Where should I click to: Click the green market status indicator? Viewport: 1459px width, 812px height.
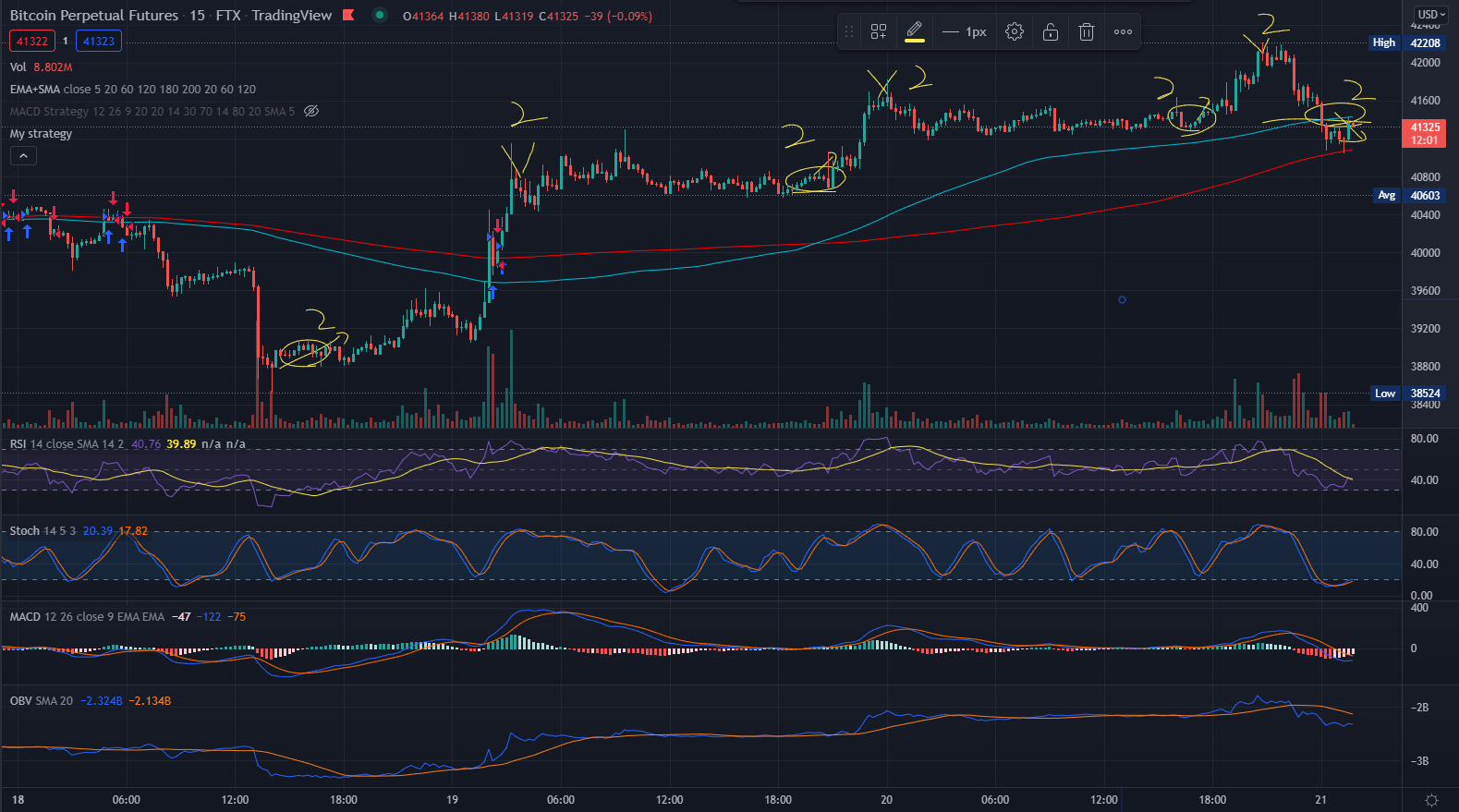click(379, 15)
